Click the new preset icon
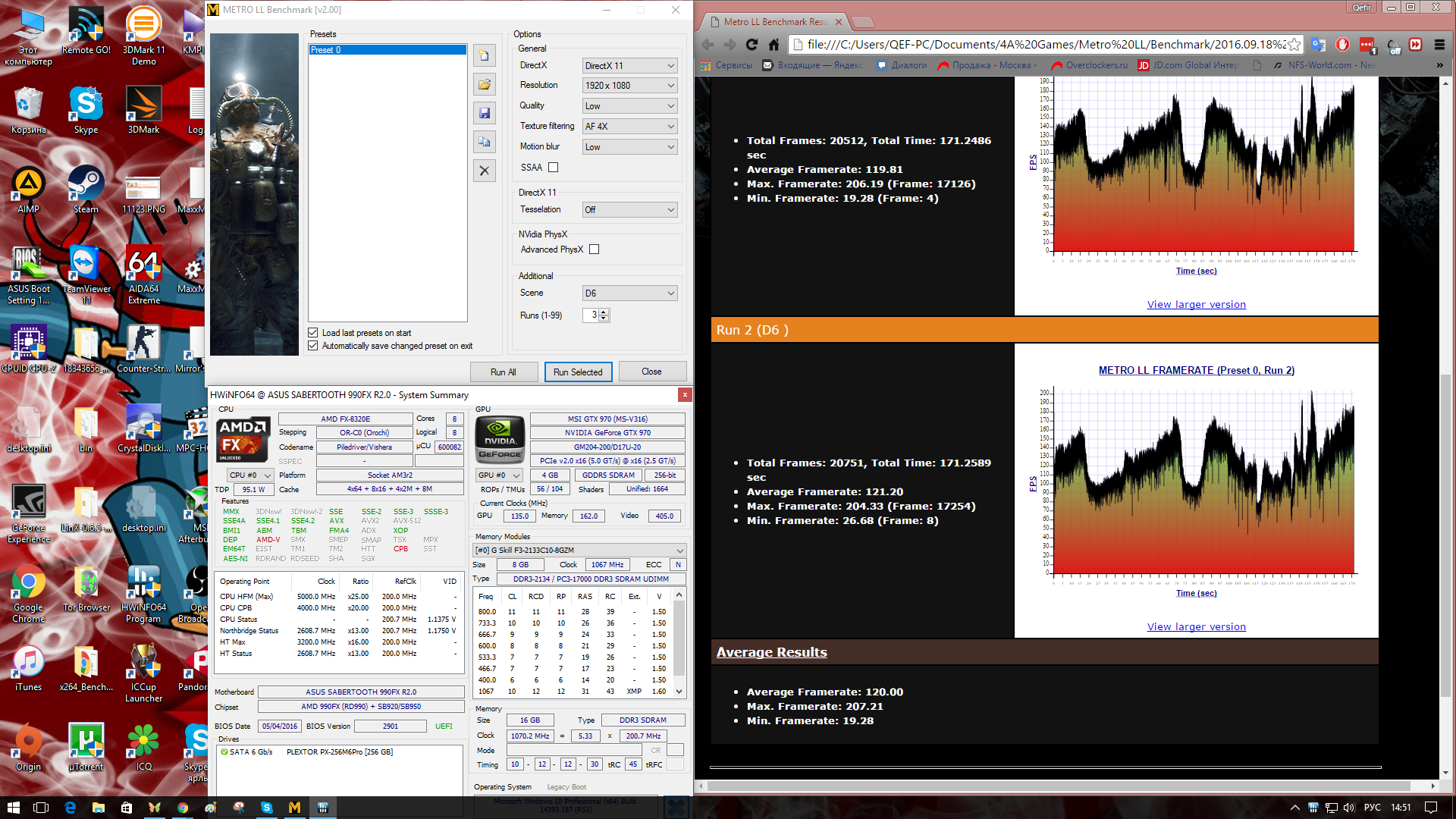This screenshot has width=1456, height=819. [x=485, y=55]
